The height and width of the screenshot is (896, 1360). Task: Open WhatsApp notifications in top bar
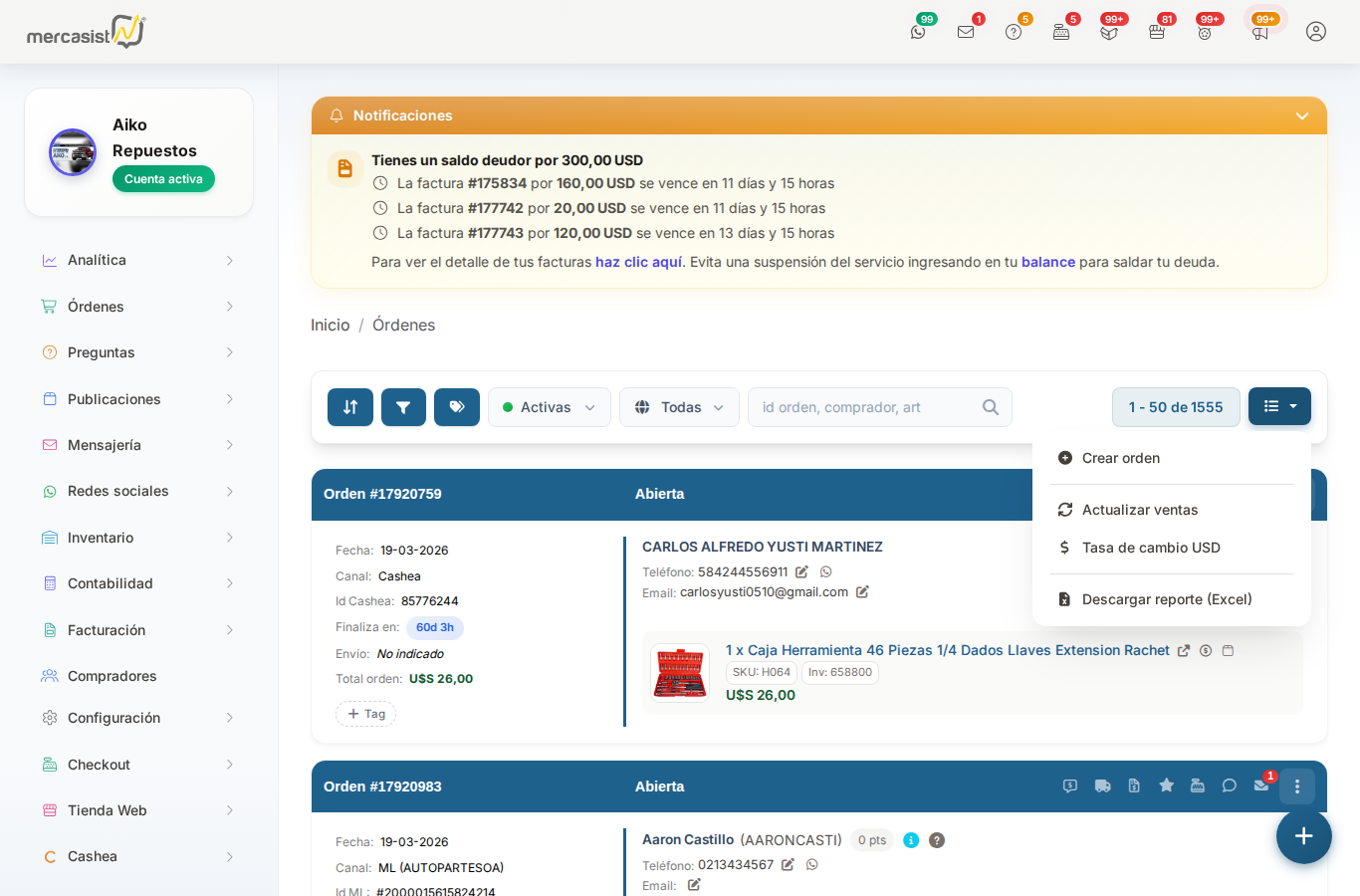(918, 32)
